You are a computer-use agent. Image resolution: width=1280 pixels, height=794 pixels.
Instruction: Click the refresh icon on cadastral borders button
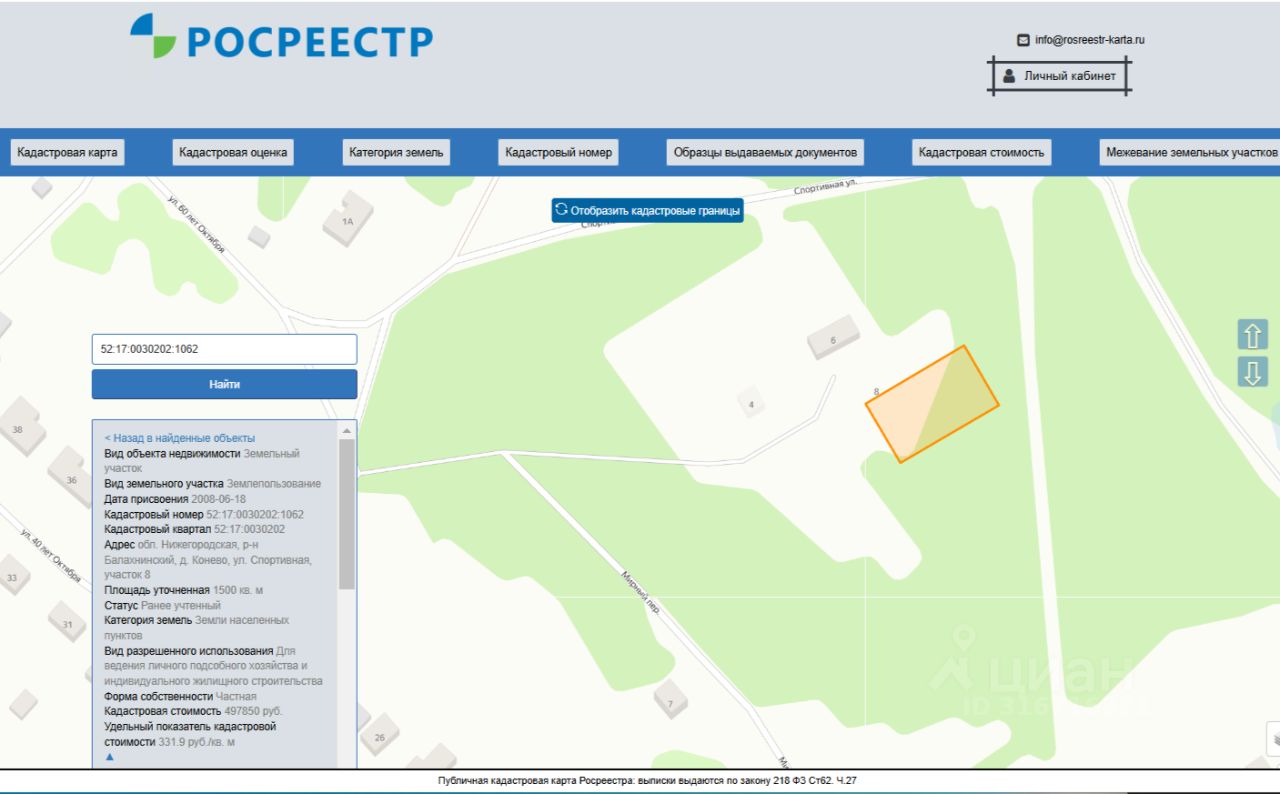(x=561, y=210)
